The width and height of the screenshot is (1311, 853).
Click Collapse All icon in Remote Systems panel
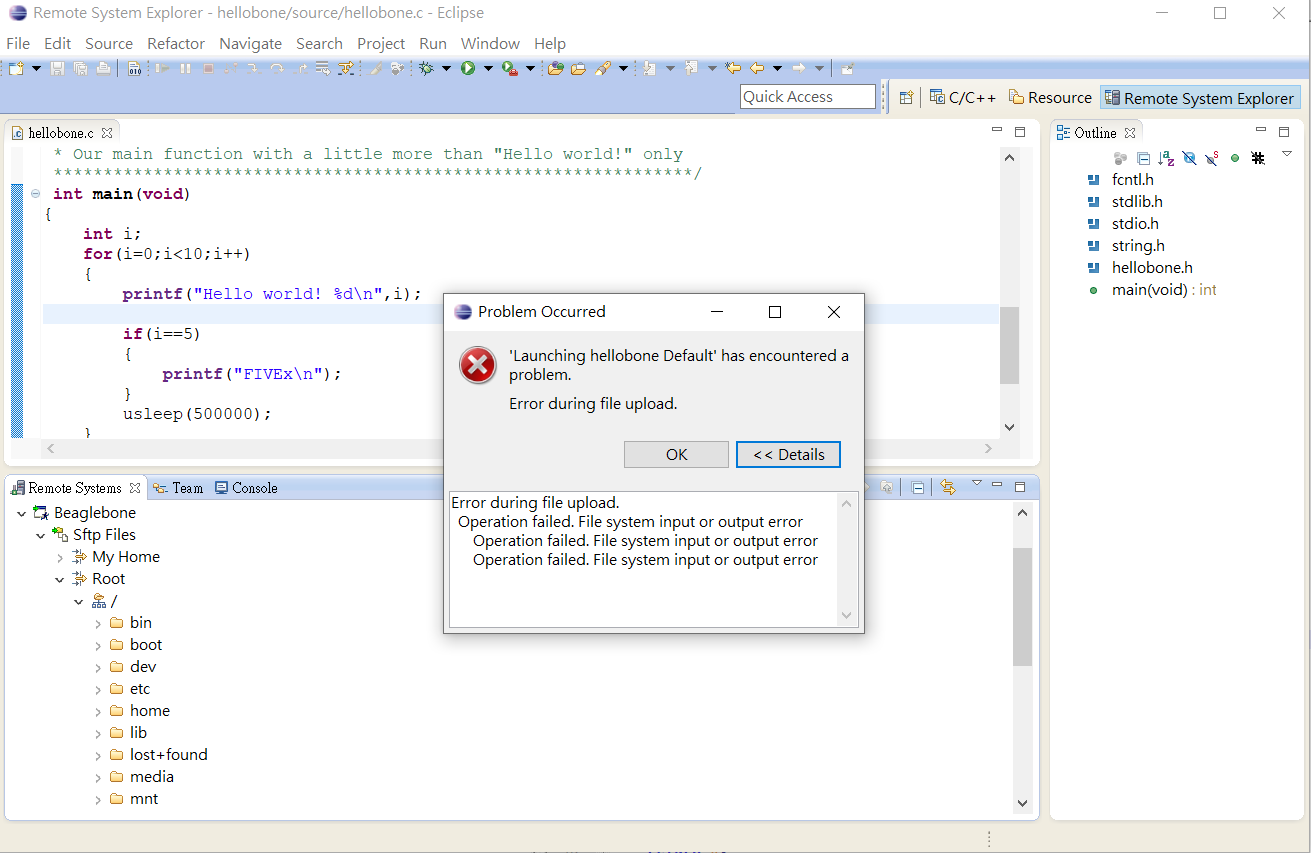917,487
